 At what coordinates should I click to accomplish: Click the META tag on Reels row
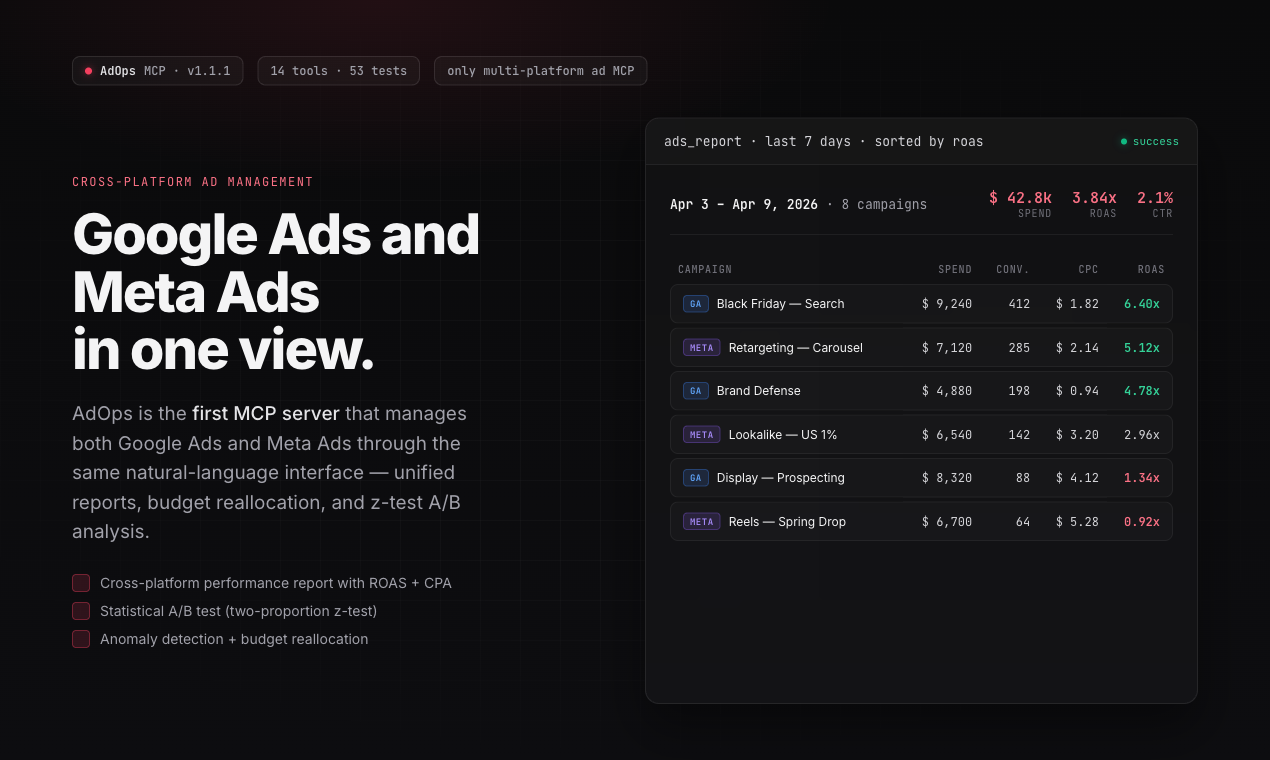tap(702, 522)
